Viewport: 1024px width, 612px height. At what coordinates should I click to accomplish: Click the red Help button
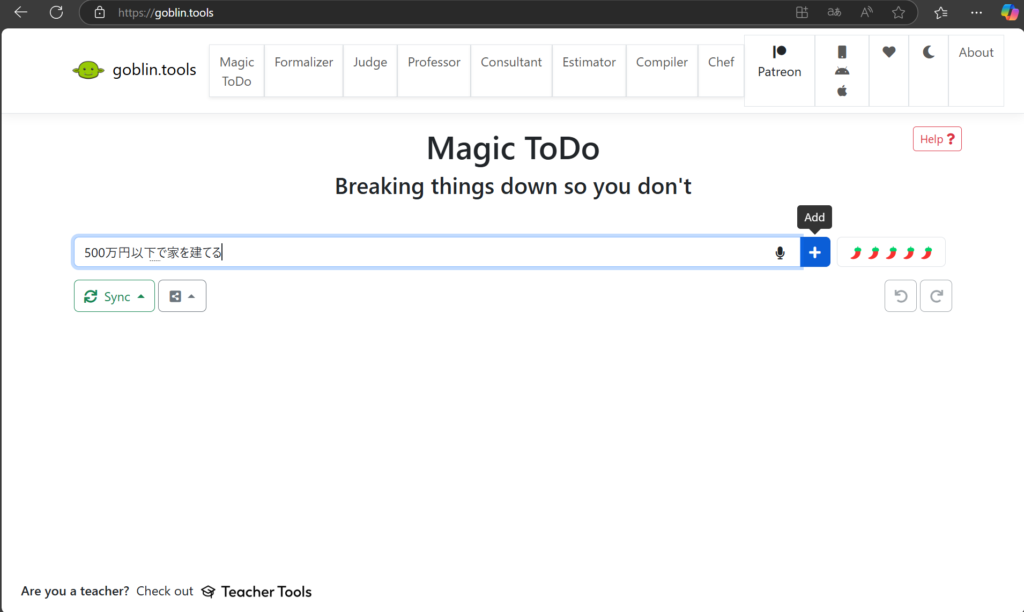click(x=937, y=139)
